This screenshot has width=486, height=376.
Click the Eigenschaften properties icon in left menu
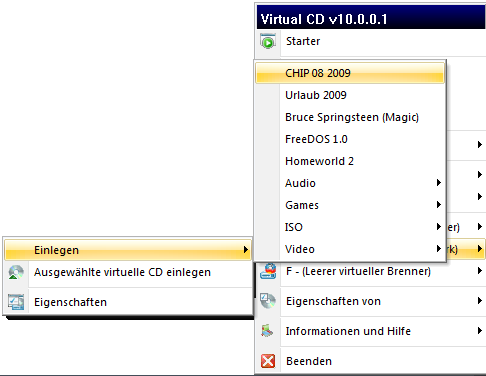coord(16,302)
